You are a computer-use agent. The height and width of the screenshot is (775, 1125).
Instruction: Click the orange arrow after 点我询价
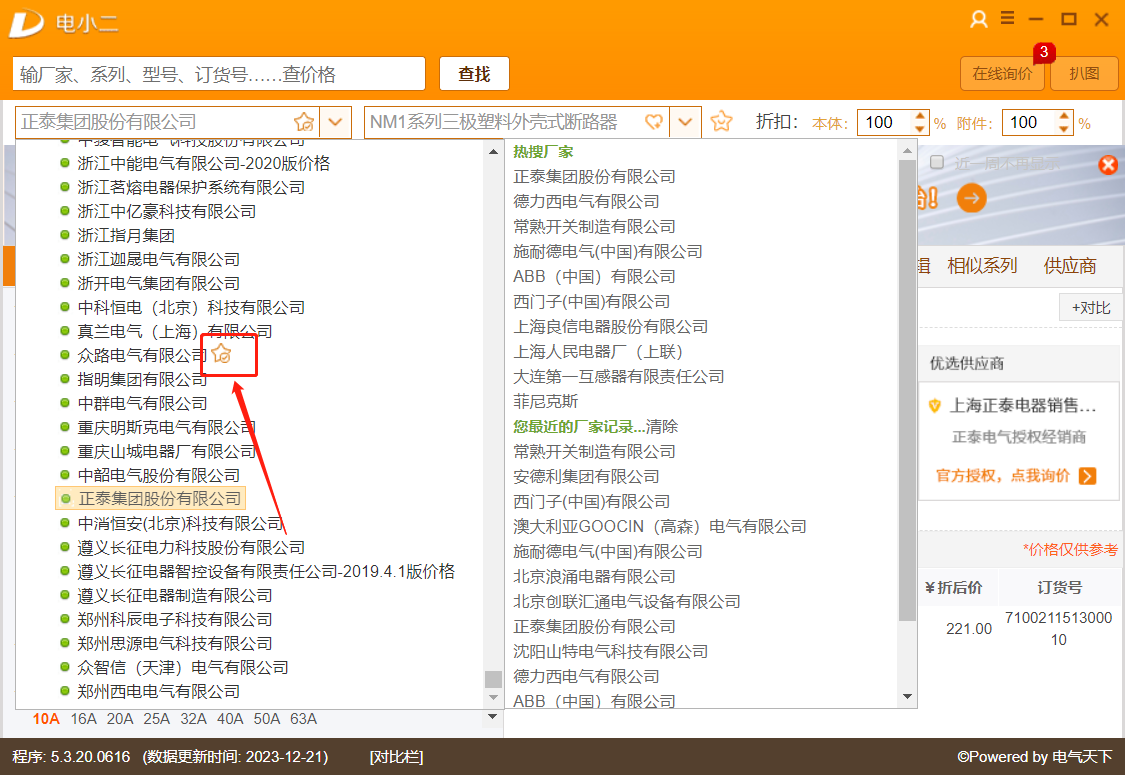[1088, 476]
